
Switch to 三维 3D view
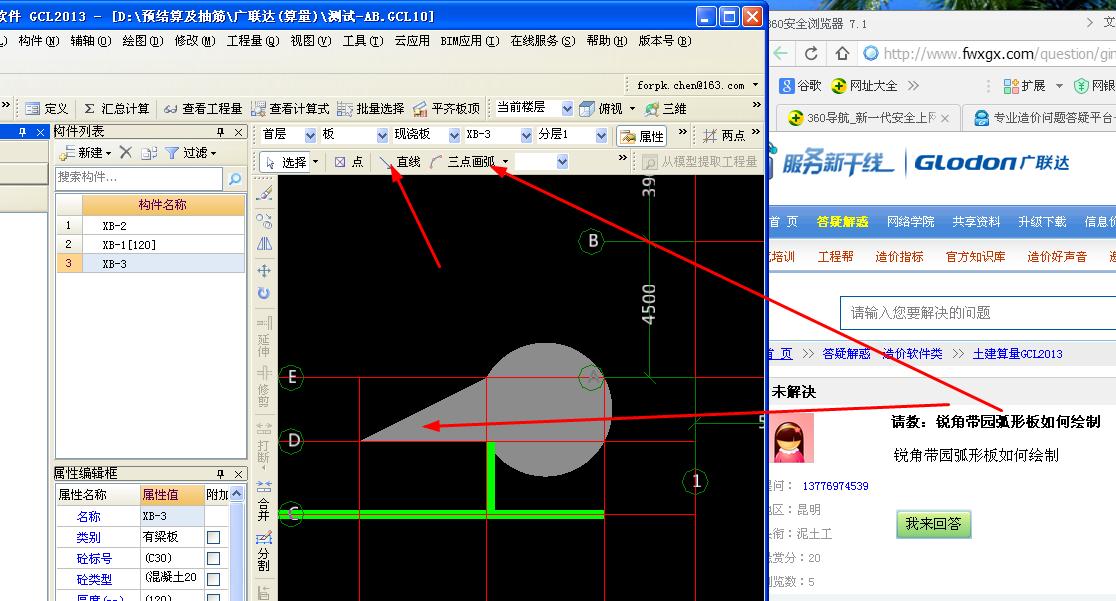[665, 109]
